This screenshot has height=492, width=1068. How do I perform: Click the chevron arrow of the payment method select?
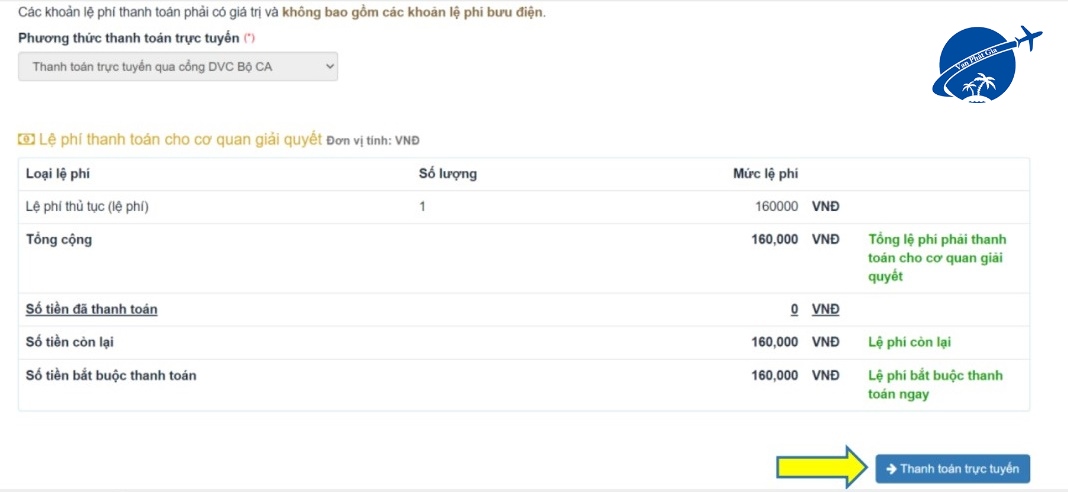(328, 67)
